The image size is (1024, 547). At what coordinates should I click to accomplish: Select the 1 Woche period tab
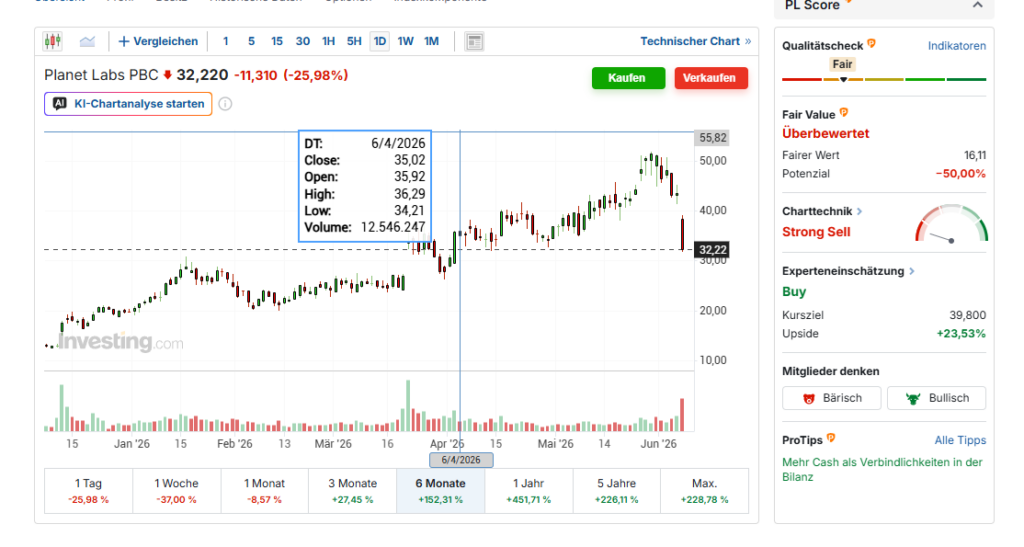(x=176, y=491)
